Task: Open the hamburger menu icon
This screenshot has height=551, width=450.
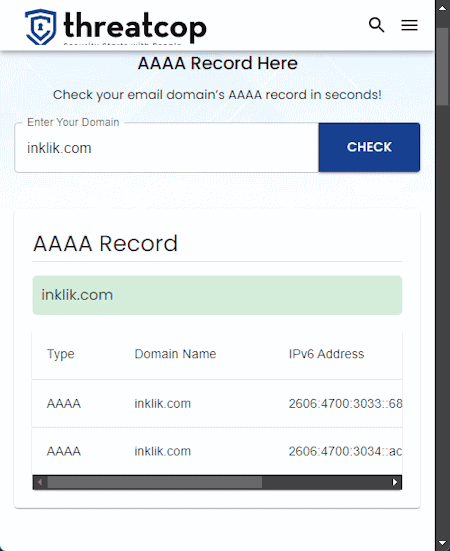Action: (409, 25)
